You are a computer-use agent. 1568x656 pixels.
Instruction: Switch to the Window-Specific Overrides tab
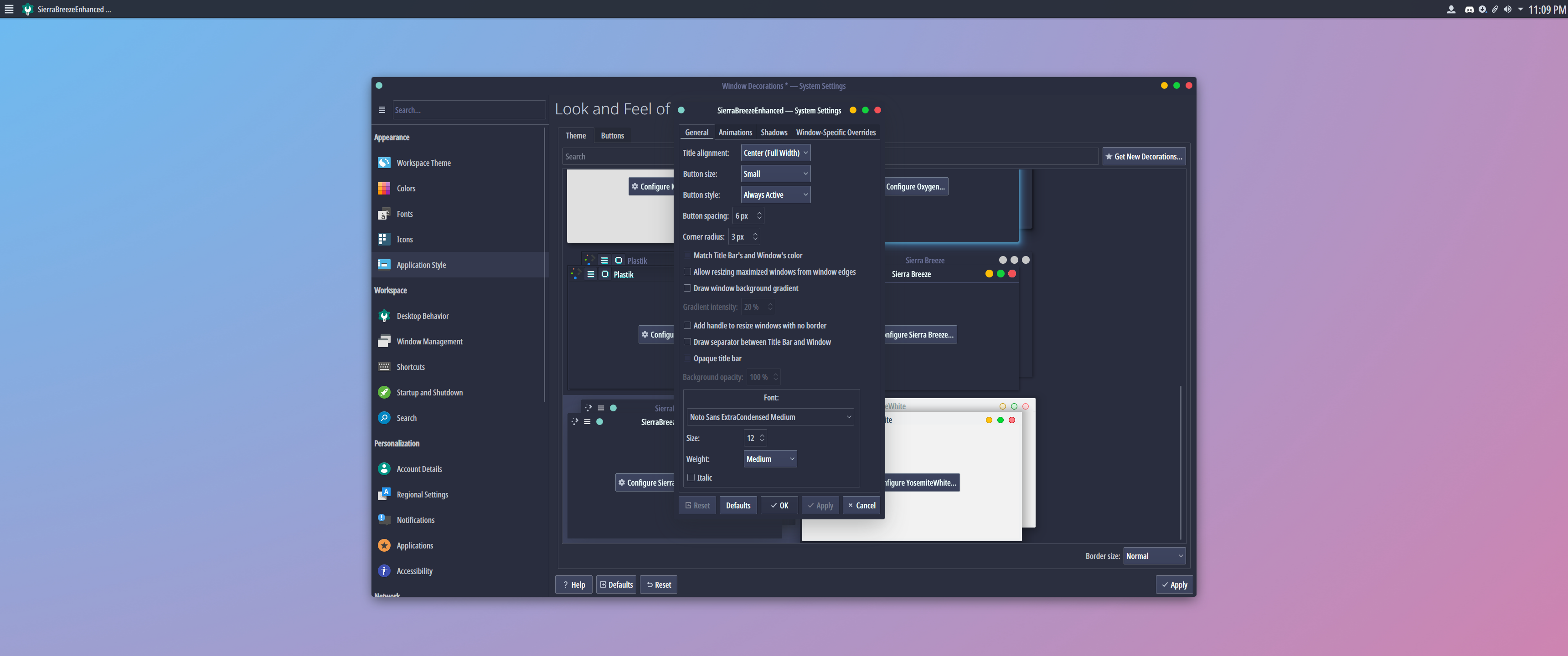836,133
